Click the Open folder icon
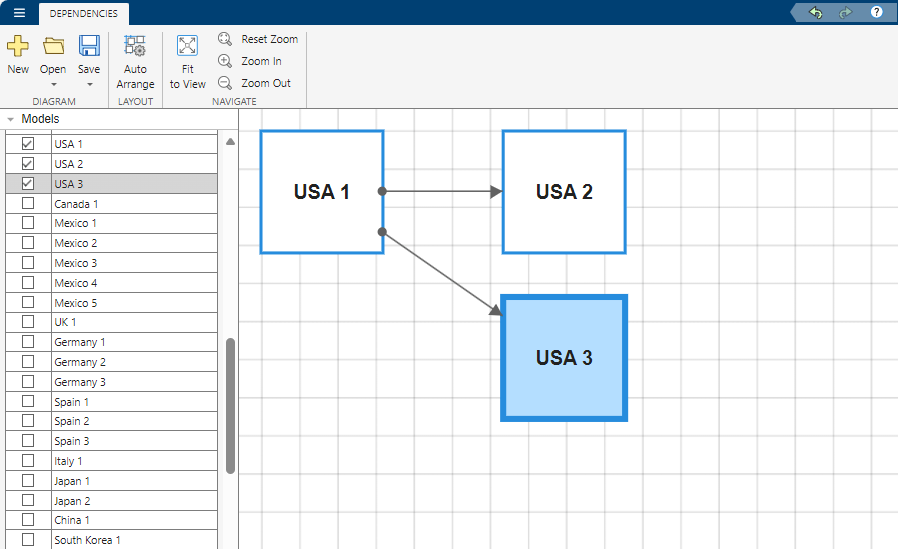The image size is (898, 549). click(53, 46)
